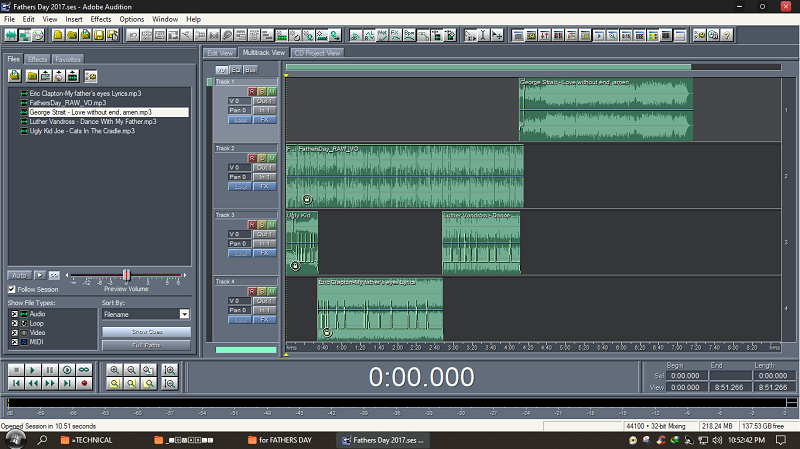Arm Track 4 for recording via R

252,291
